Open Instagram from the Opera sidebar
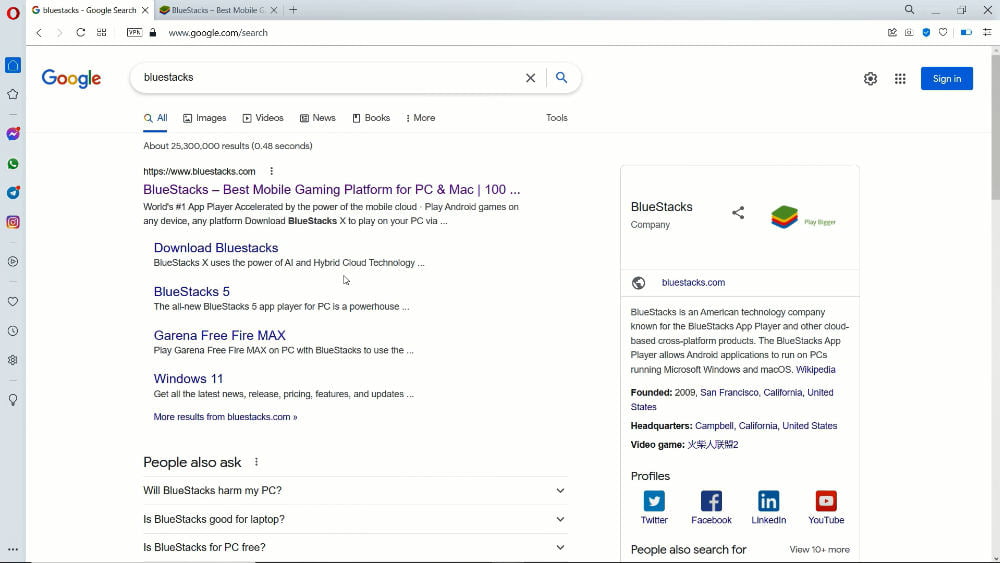The height and width of the screenshot is (563, 1000). click(x=13, y=222)
